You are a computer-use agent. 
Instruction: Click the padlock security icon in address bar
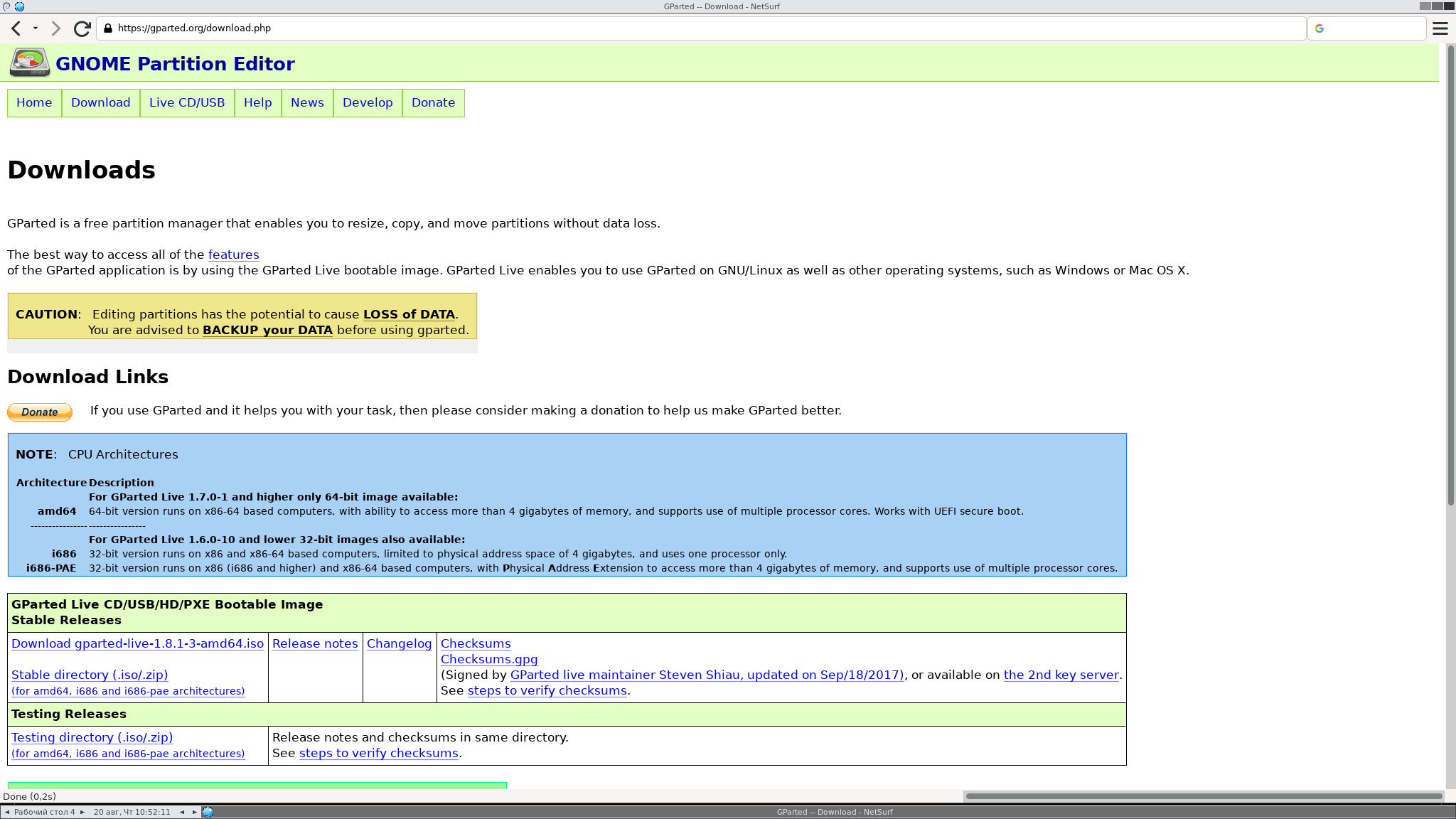tap(108, 28)
